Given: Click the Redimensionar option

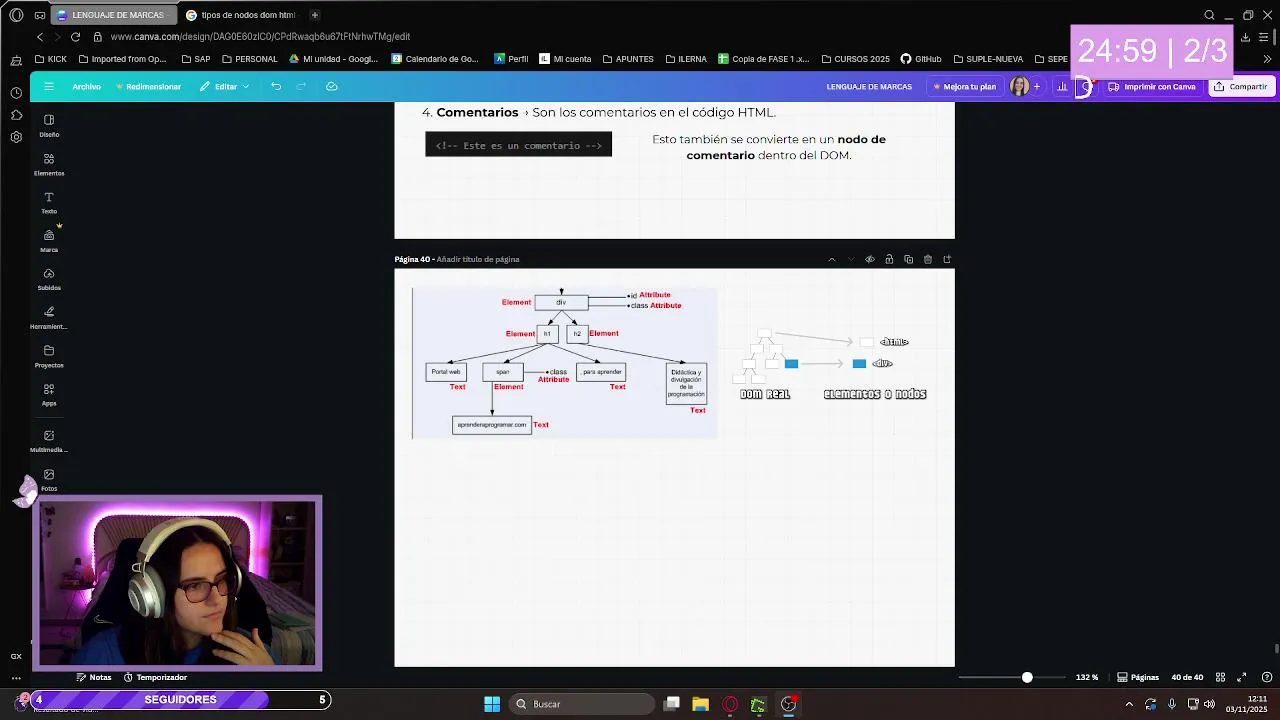Looking at the screenshot, I should tap(149, 87).
